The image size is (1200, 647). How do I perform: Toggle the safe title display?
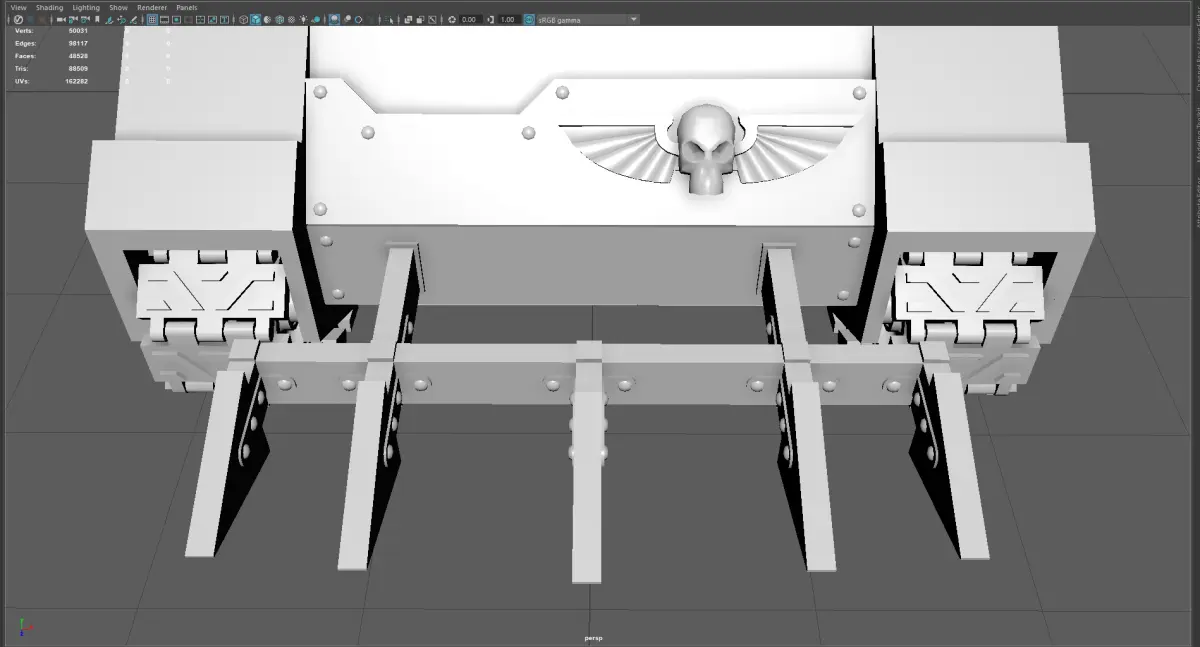point(225,19)
